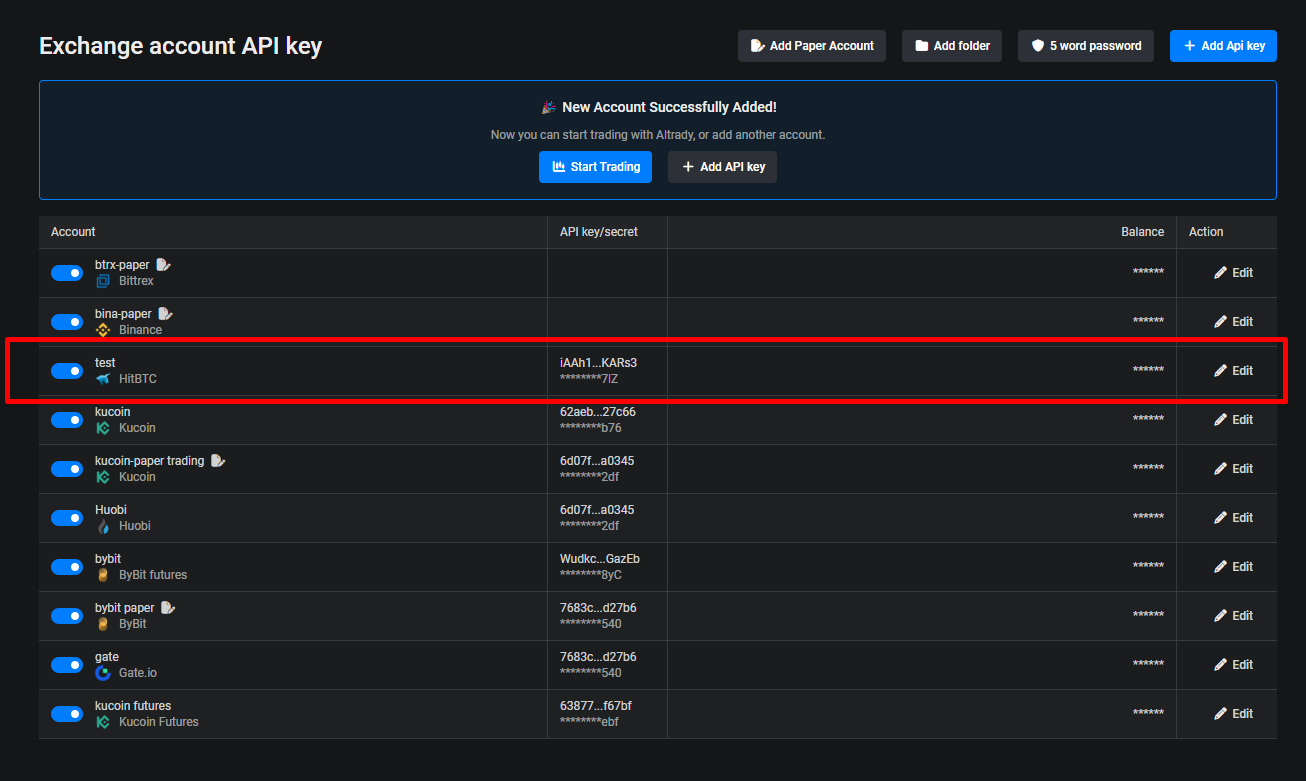The height and width of the screenshot is (781, 1306).
Task: Edit the bybit futures account
Action: click(x=1233, y=567)
